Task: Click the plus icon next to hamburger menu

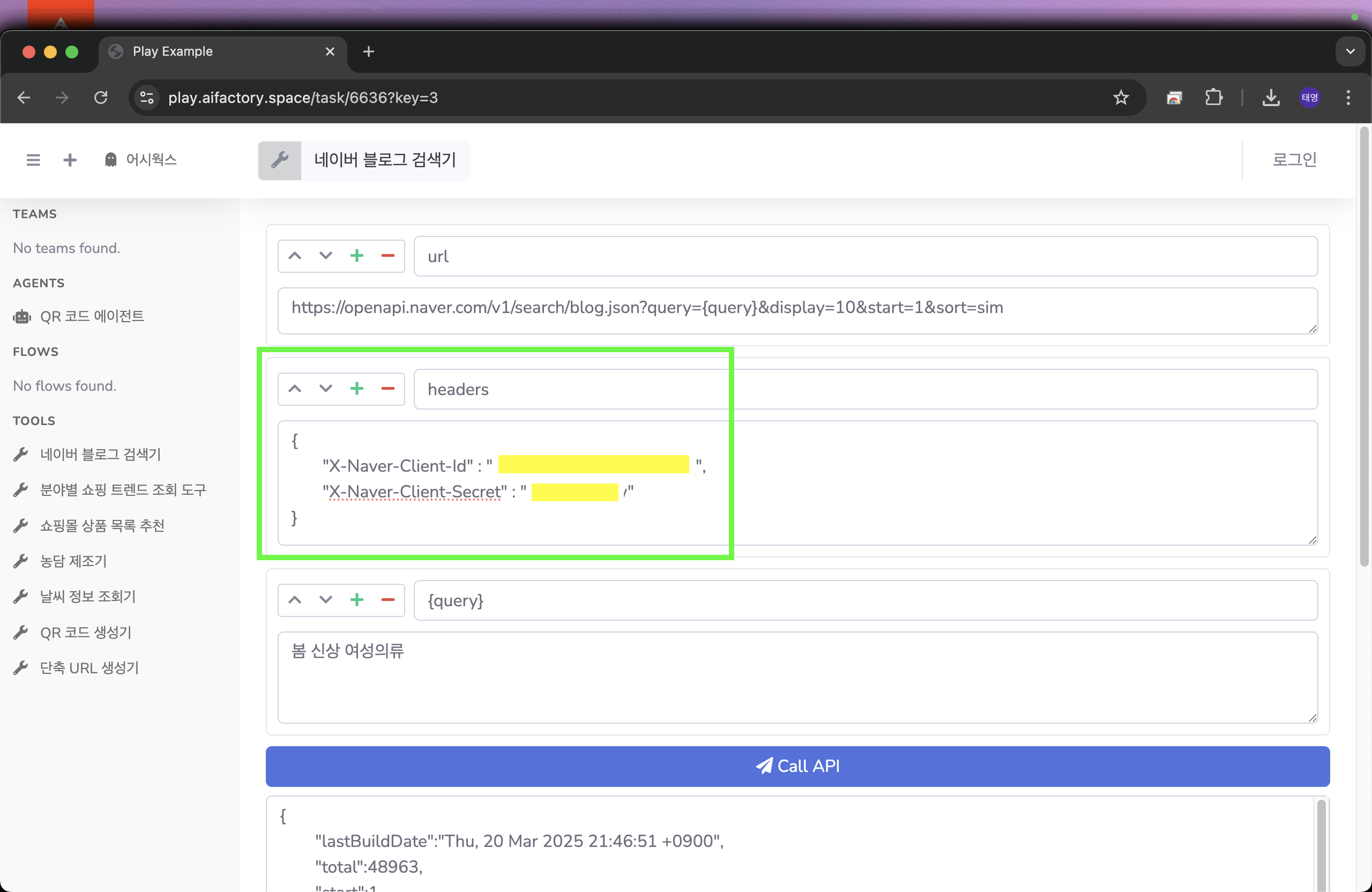Action: pos(70,160)
